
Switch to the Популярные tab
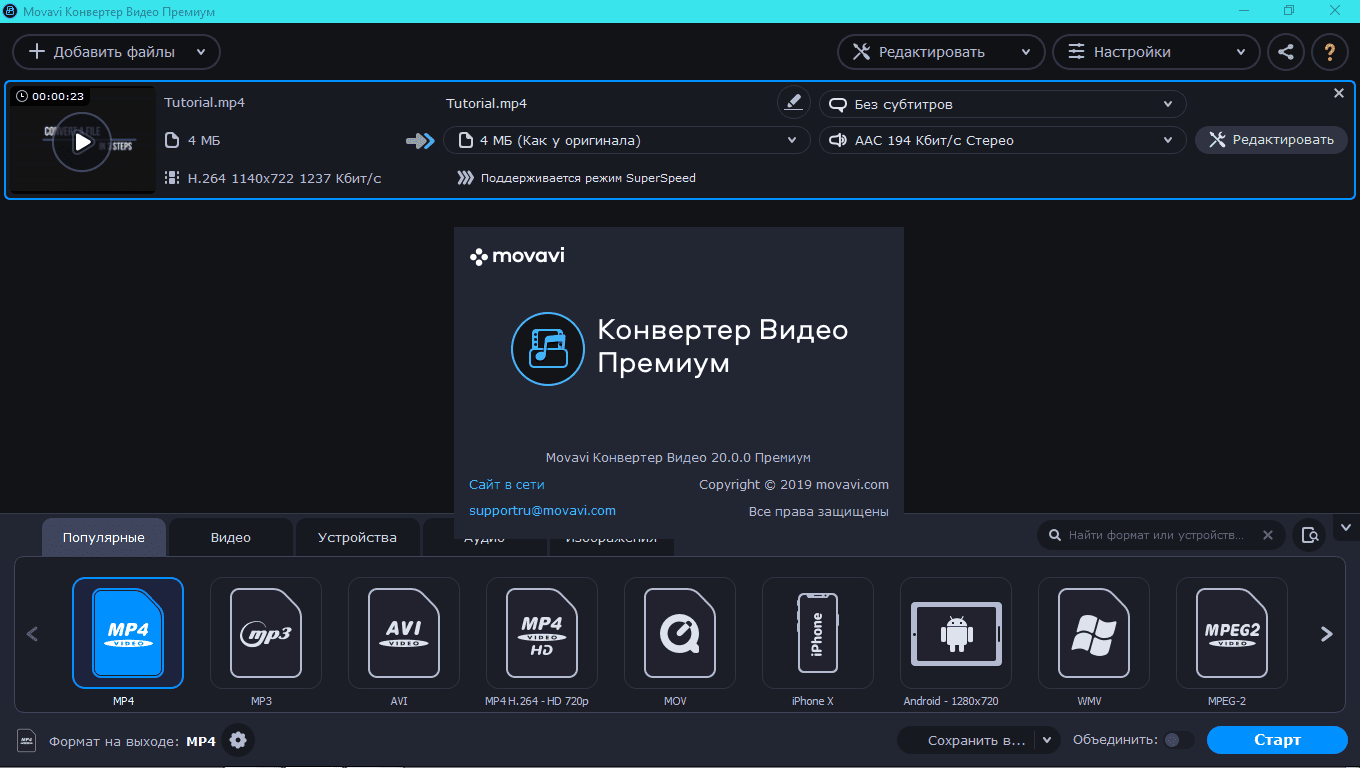(104, 537)
